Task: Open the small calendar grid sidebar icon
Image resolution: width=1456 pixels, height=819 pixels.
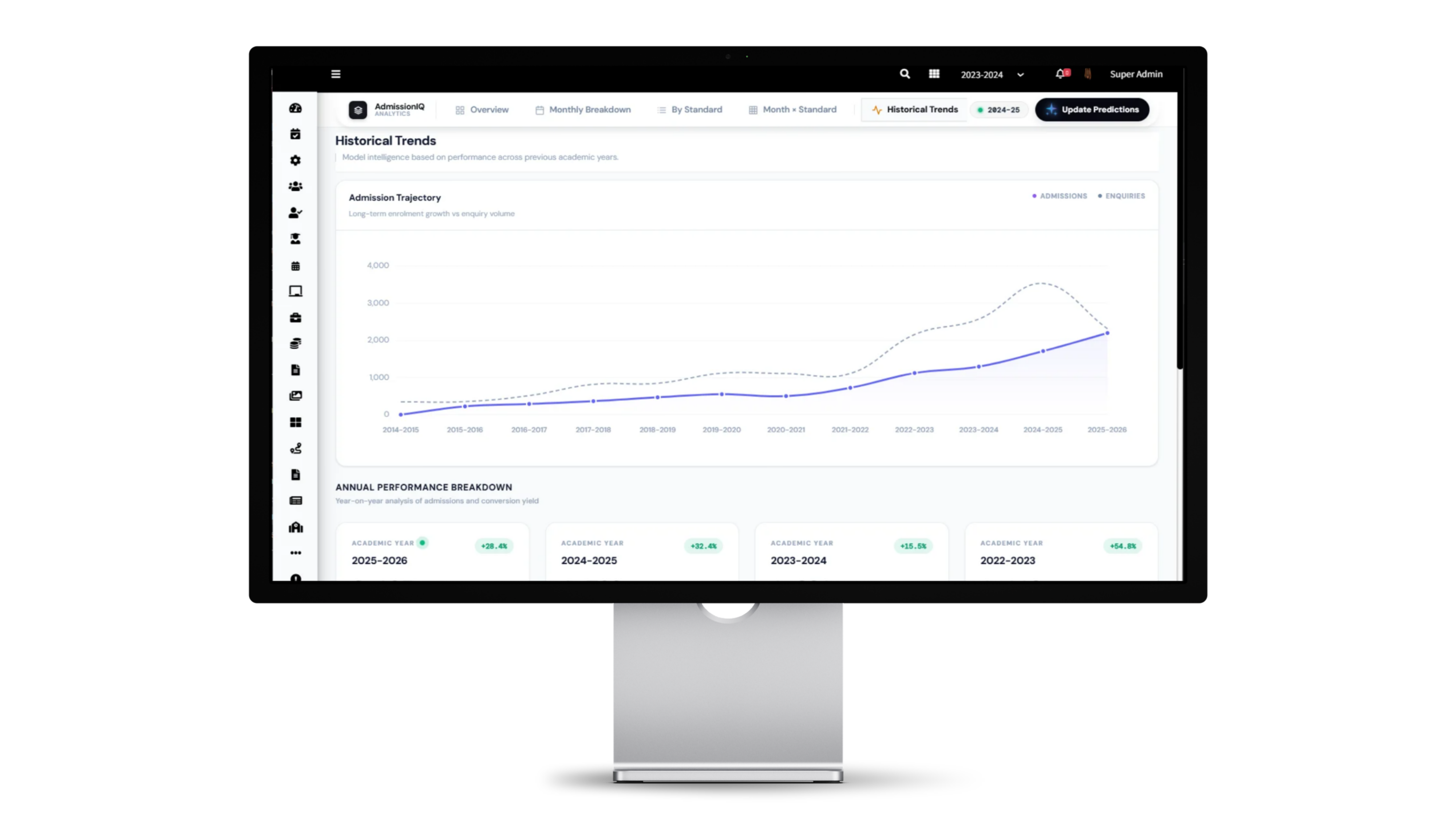Action: pos(296,266)
